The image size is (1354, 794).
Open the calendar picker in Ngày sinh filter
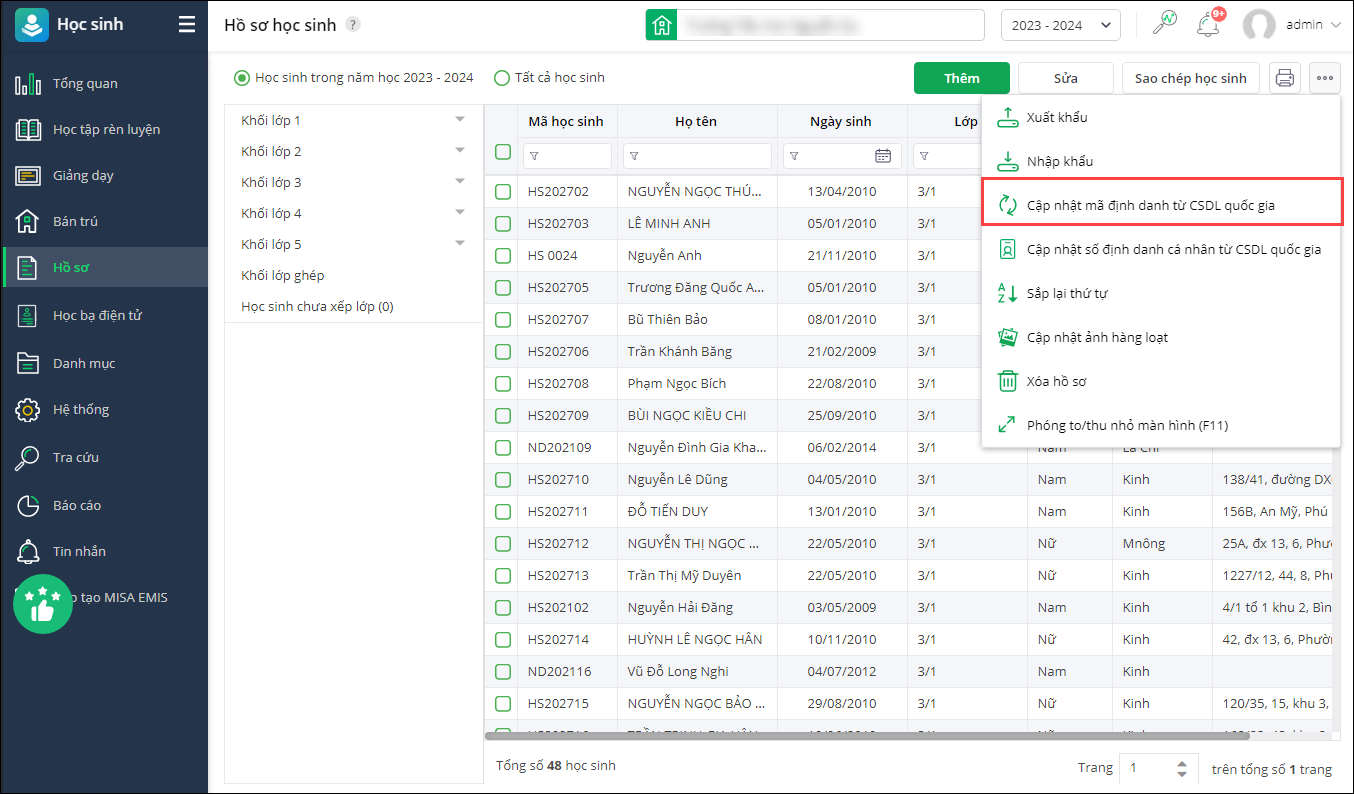(883, 156)
